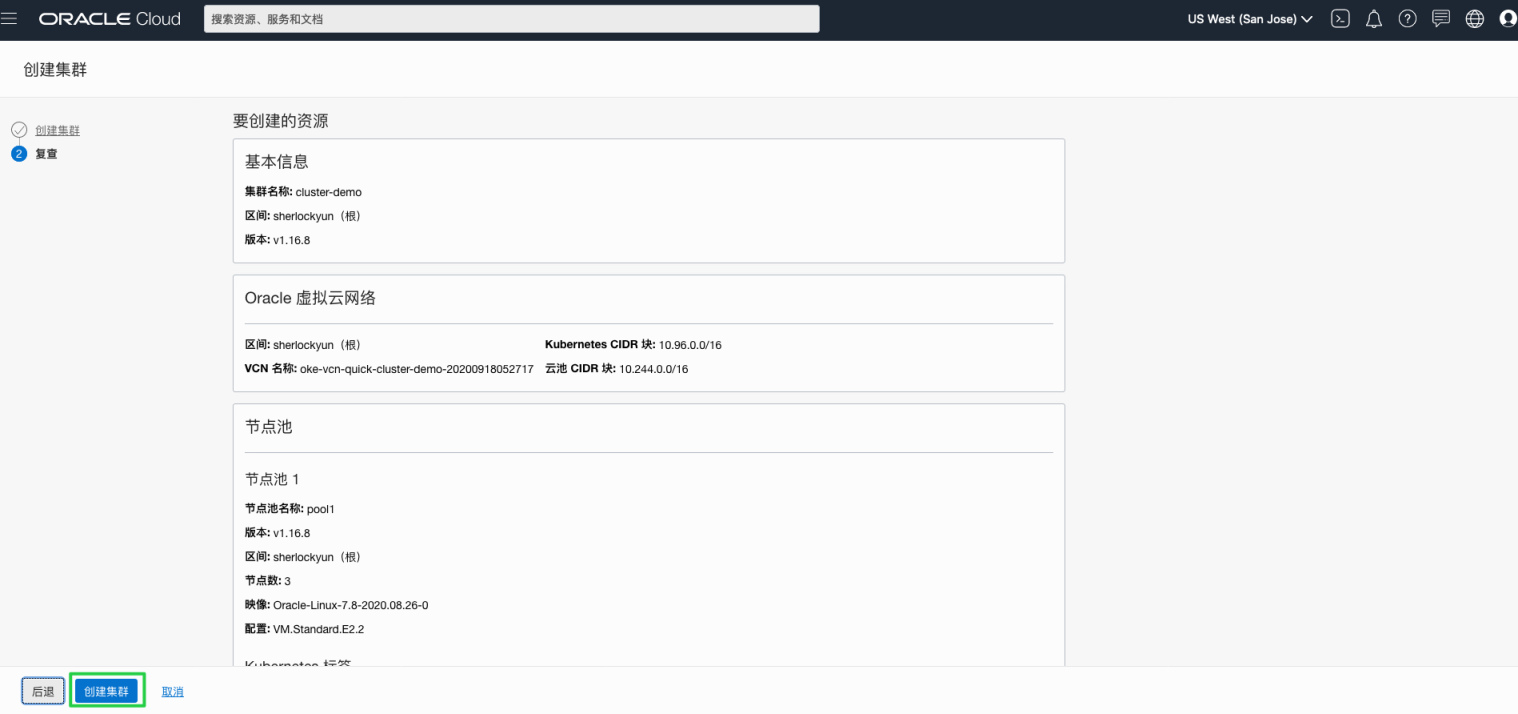Viewport: 1518px width, 714px height.
Task: Click the 云池 CIDR value 10.244.0.0/16
Action: tap(654, 369)
